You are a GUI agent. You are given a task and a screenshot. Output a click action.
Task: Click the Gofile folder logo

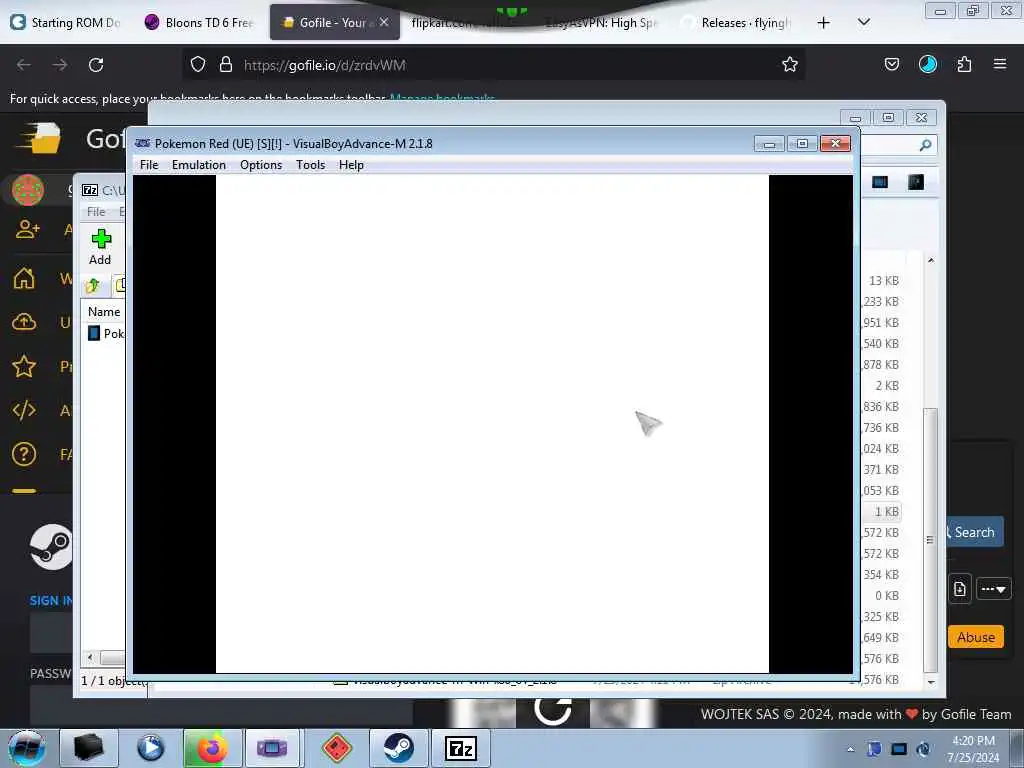40,138
